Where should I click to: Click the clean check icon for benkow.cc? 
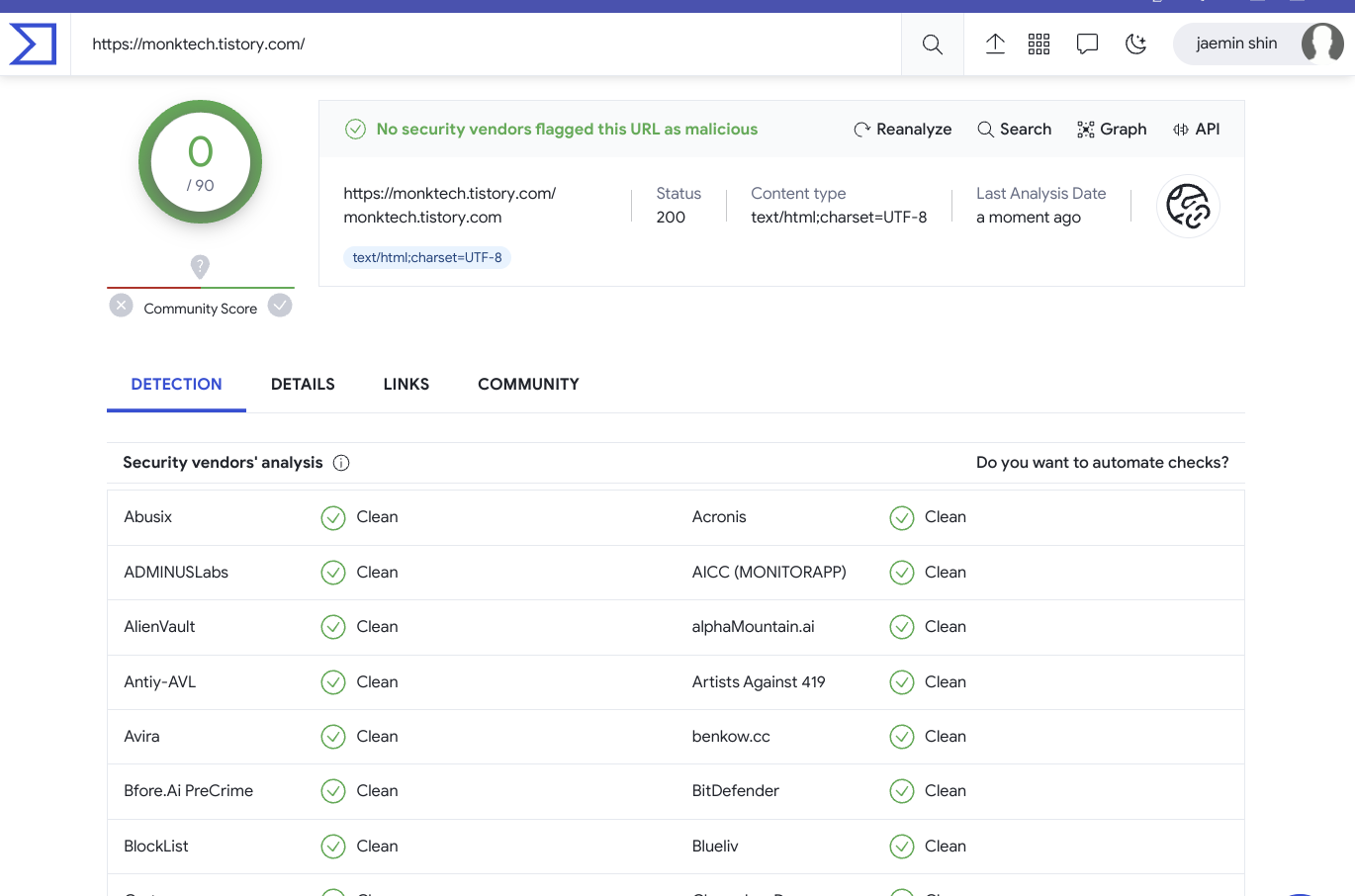point(901,737)
